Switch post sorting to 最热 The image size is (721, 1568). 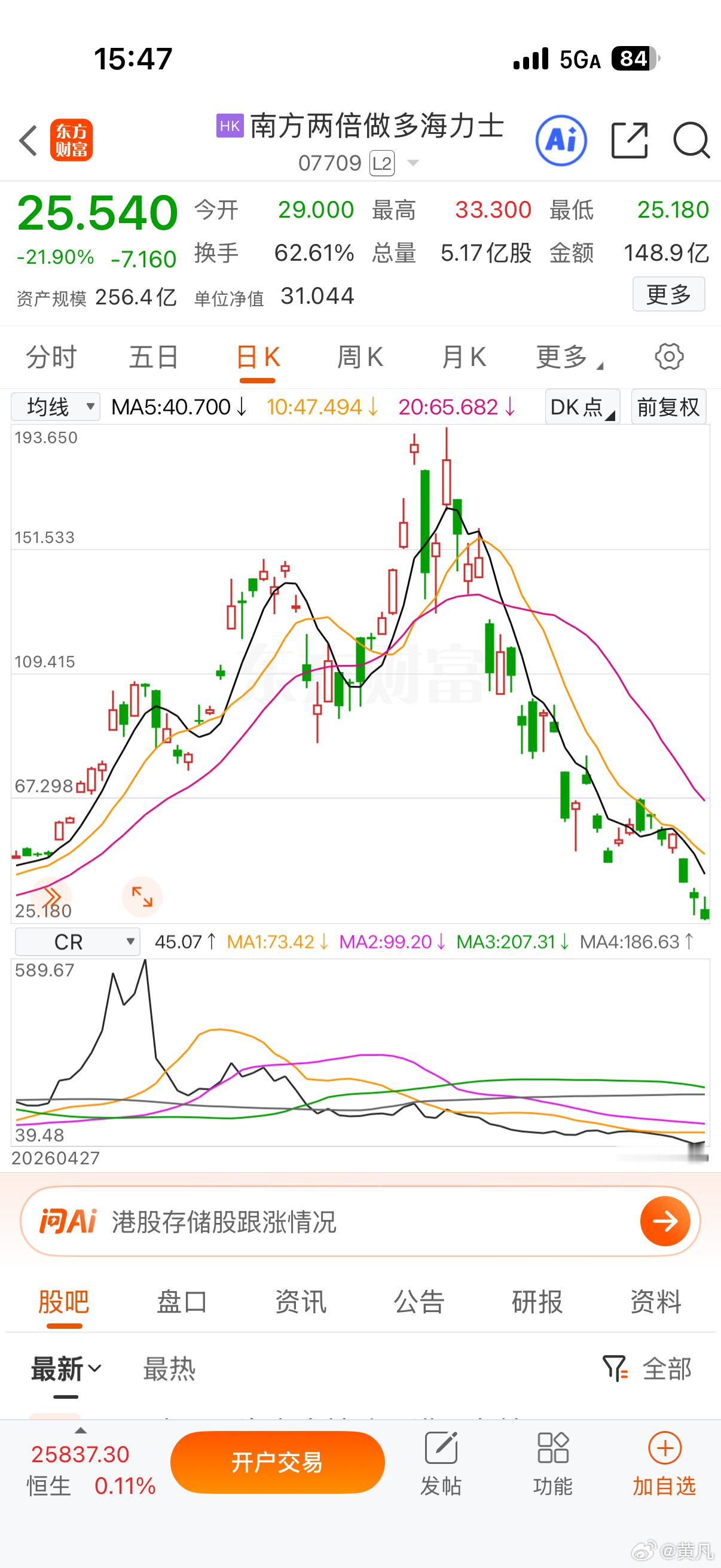click(169, 1369)
